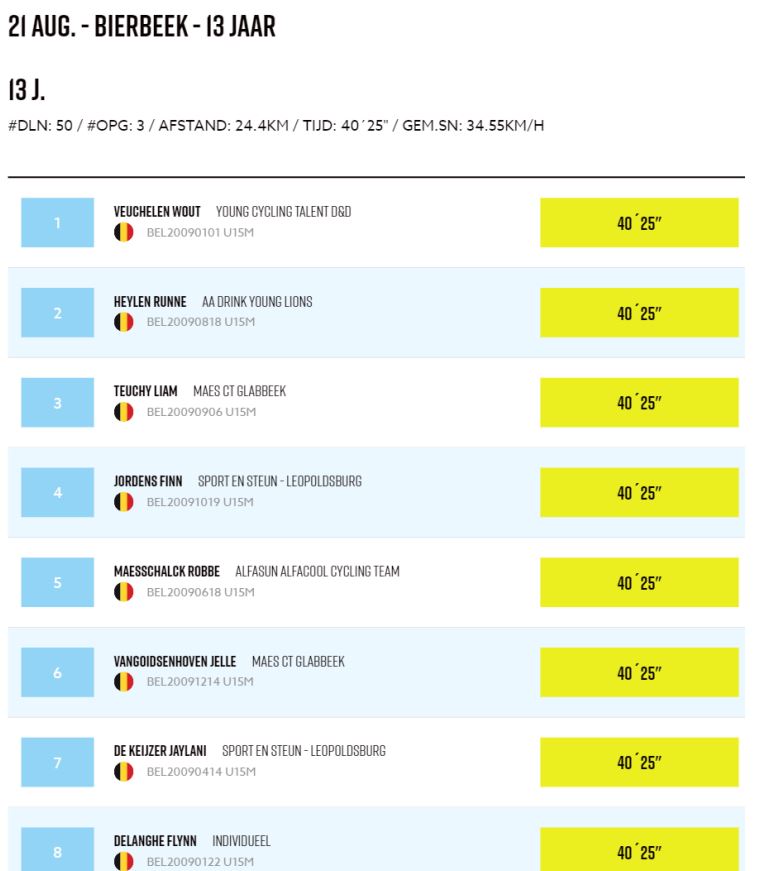Image resolution: width=764 pixels, height=871 pixels.
Task: Click Belgian flag under Maesschalck Robbe
Action: tap(124, 592)
